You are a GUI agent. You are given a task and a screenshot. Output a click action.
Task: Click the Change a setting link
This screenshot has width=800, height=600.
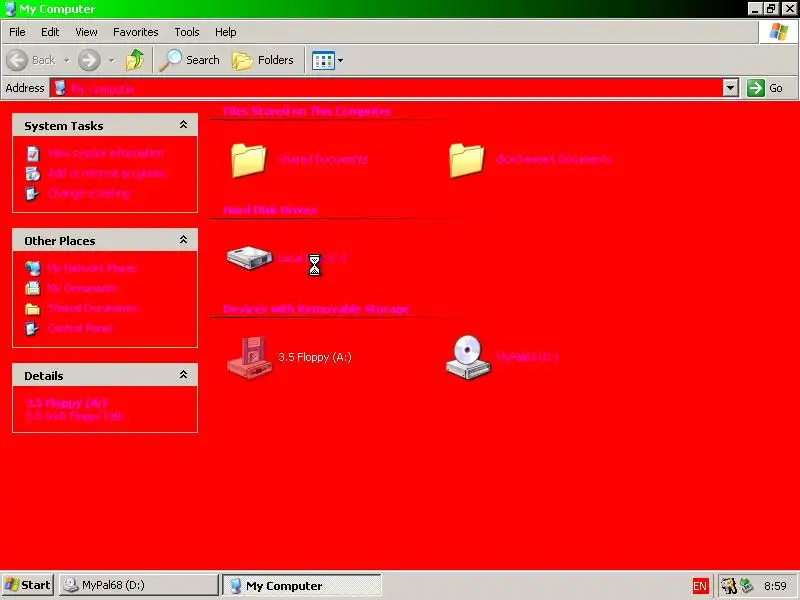tap(89, 193)
